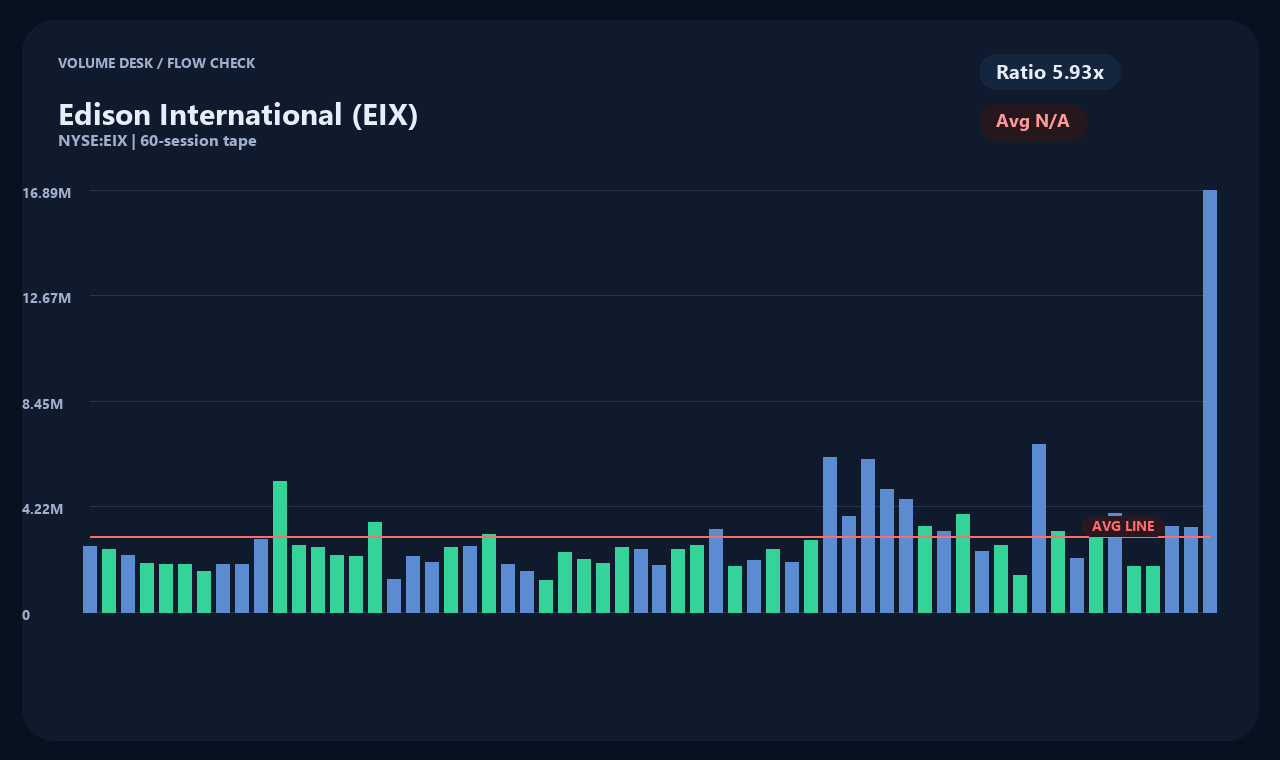Screen dimensions: 1280x760
Task: Select the tallest bar at the chart's end
Action: pos(1210,401)
